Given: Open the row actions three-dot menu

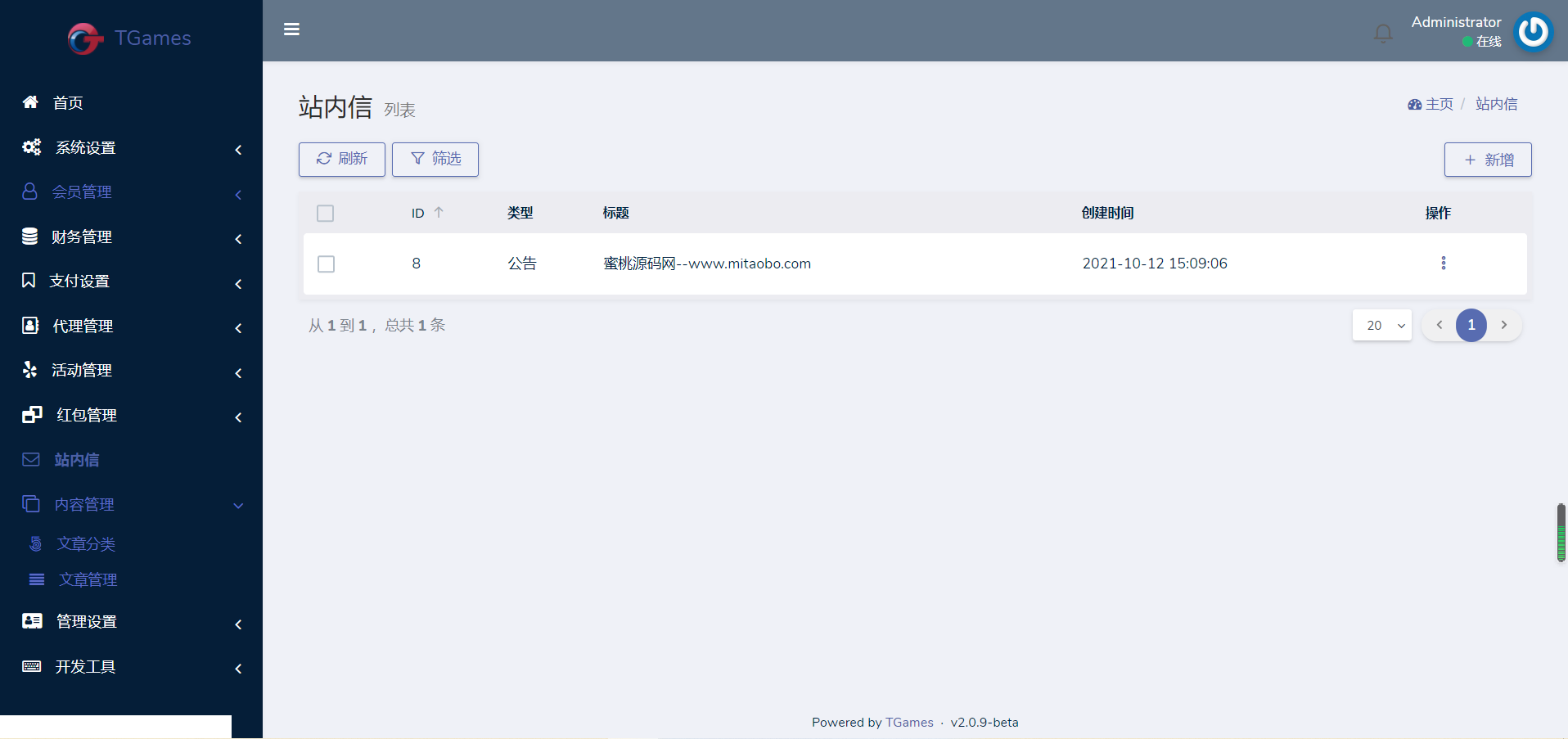Looking at the screenshot, I should [x=1443, y=263].
